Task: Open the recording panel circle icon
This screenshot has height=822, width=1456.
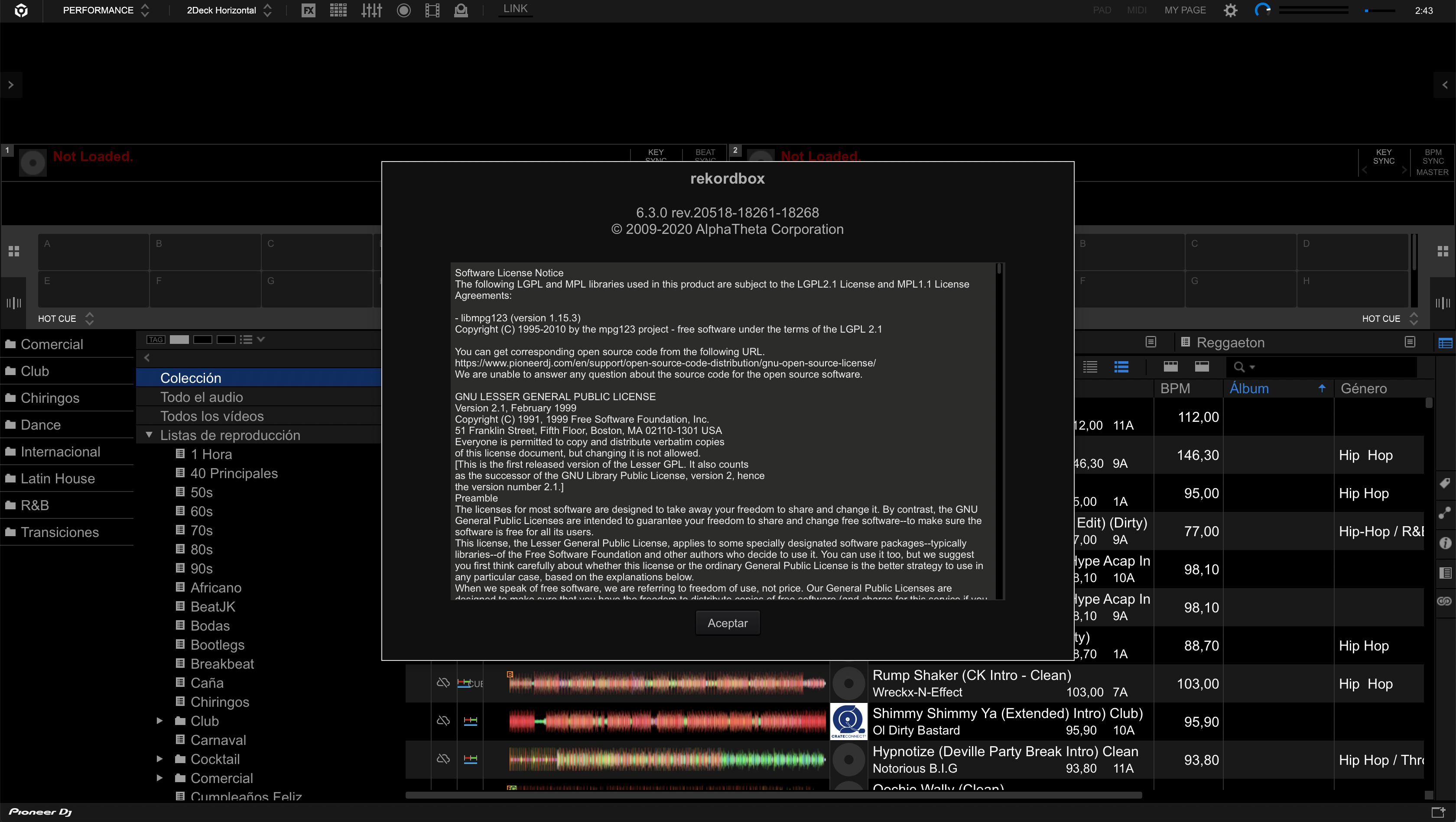Action: 403,10
